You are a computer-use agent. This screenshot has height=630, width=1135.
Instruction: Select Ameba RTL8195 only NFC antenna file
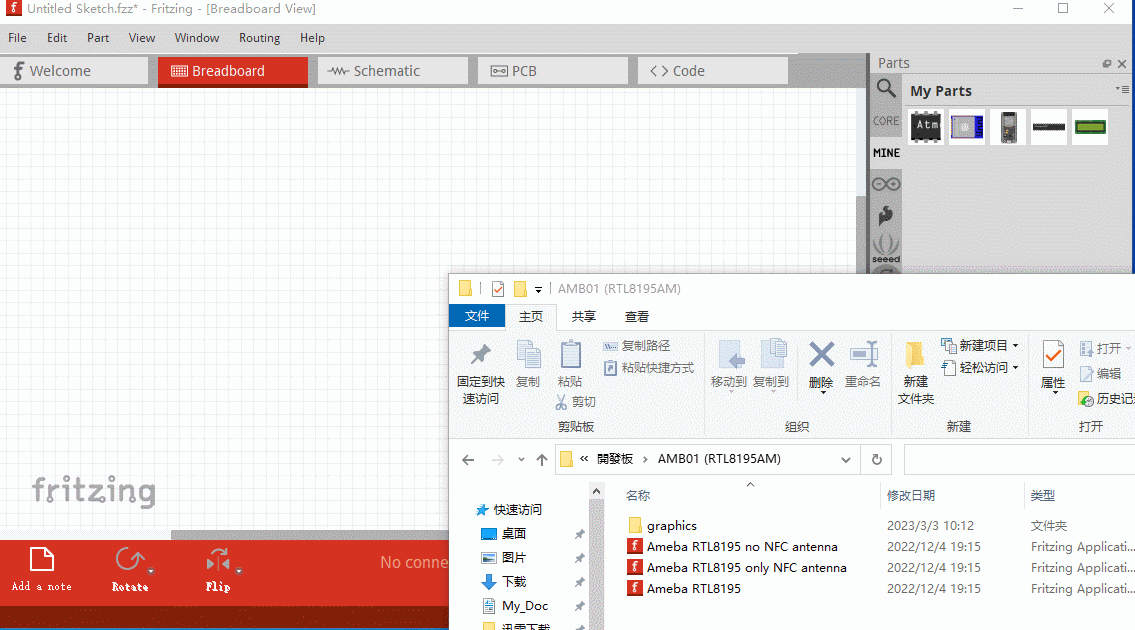tap(746, 568)
